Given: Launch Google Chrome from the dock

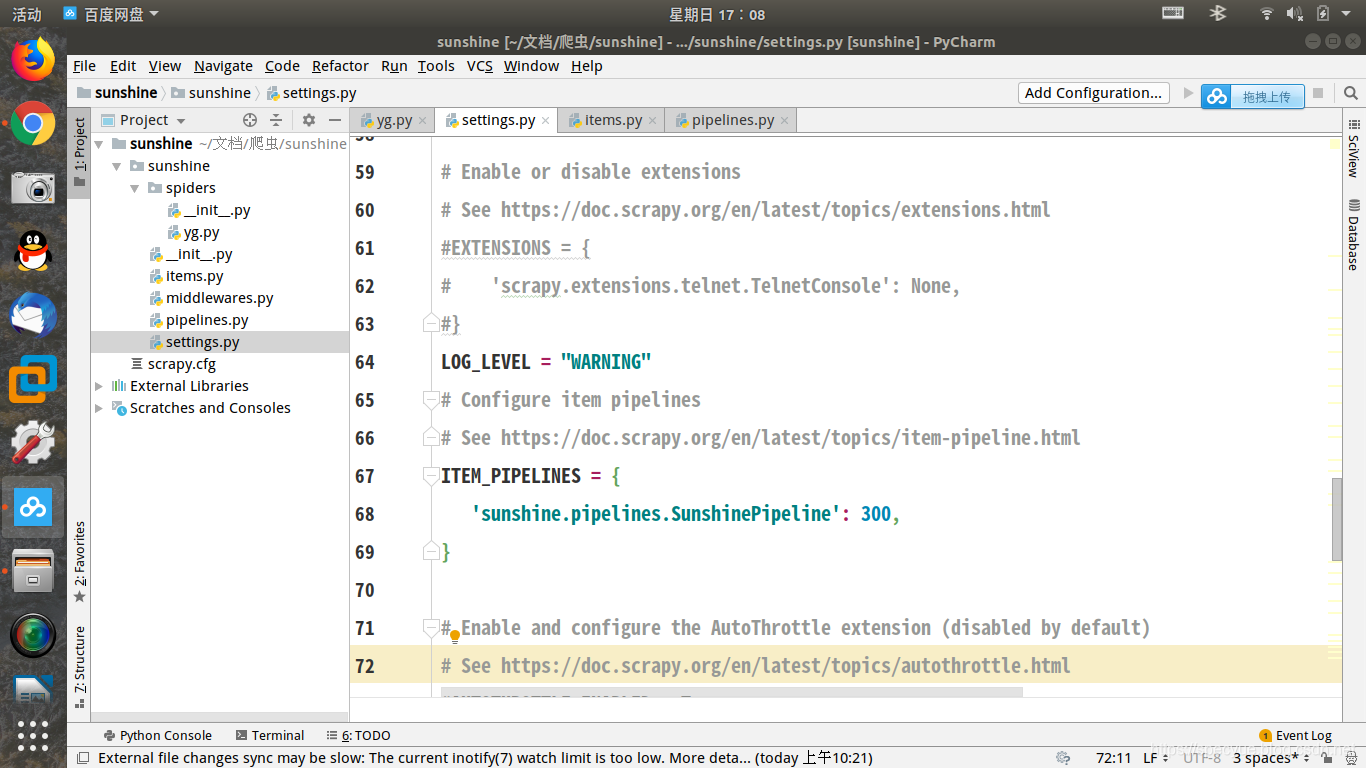Looking at the screenshot, I should coord(33,124).
